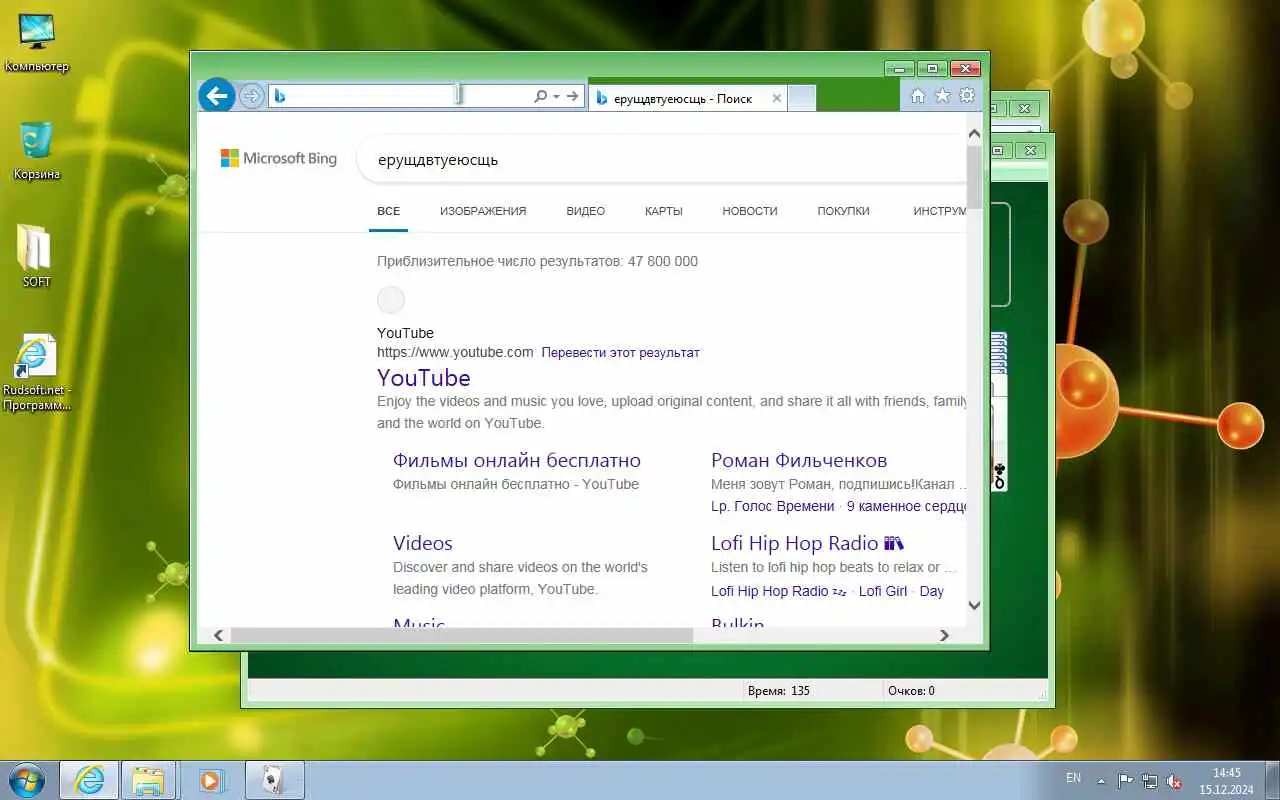Open the clock showing 14:45
The width and height of the screenshot is (1280, 800).
(1226, 780)
